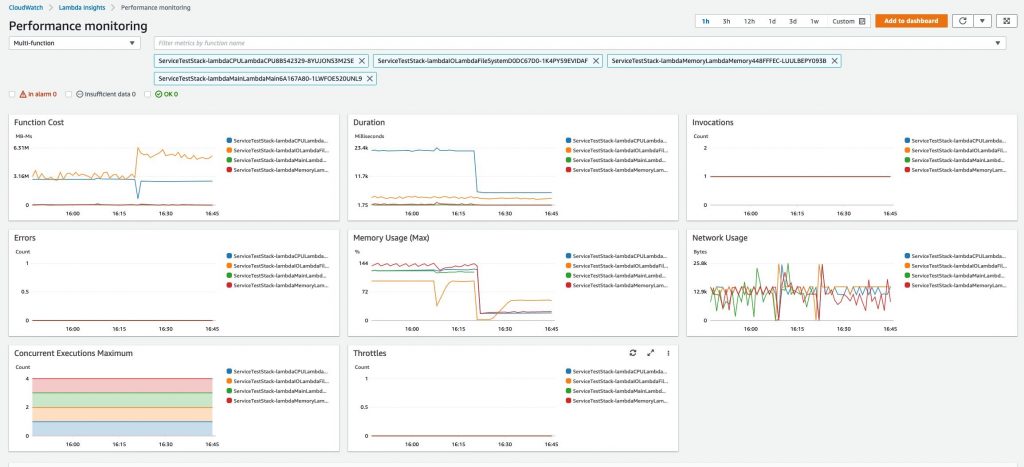Image resolution: width=1024 pixels, height=467 pixels.
Task: Toggle the Insufficient data filter checkbox
Action: 69,94
